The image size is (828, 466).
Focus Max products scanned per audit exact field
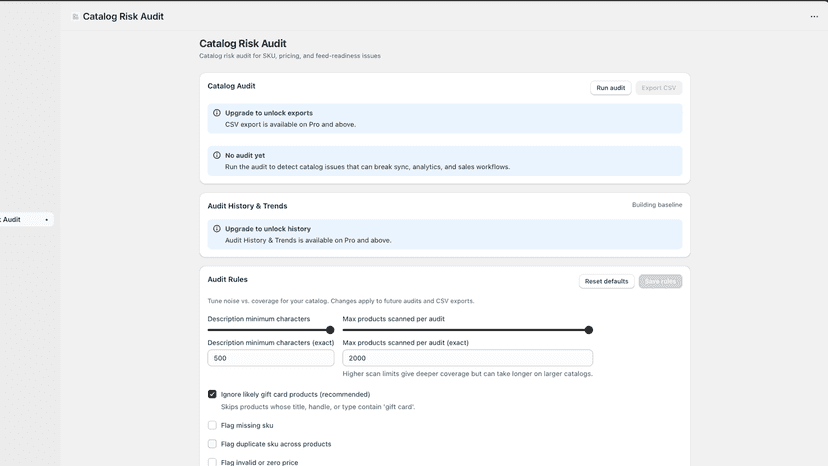click(x=467, y=358)
